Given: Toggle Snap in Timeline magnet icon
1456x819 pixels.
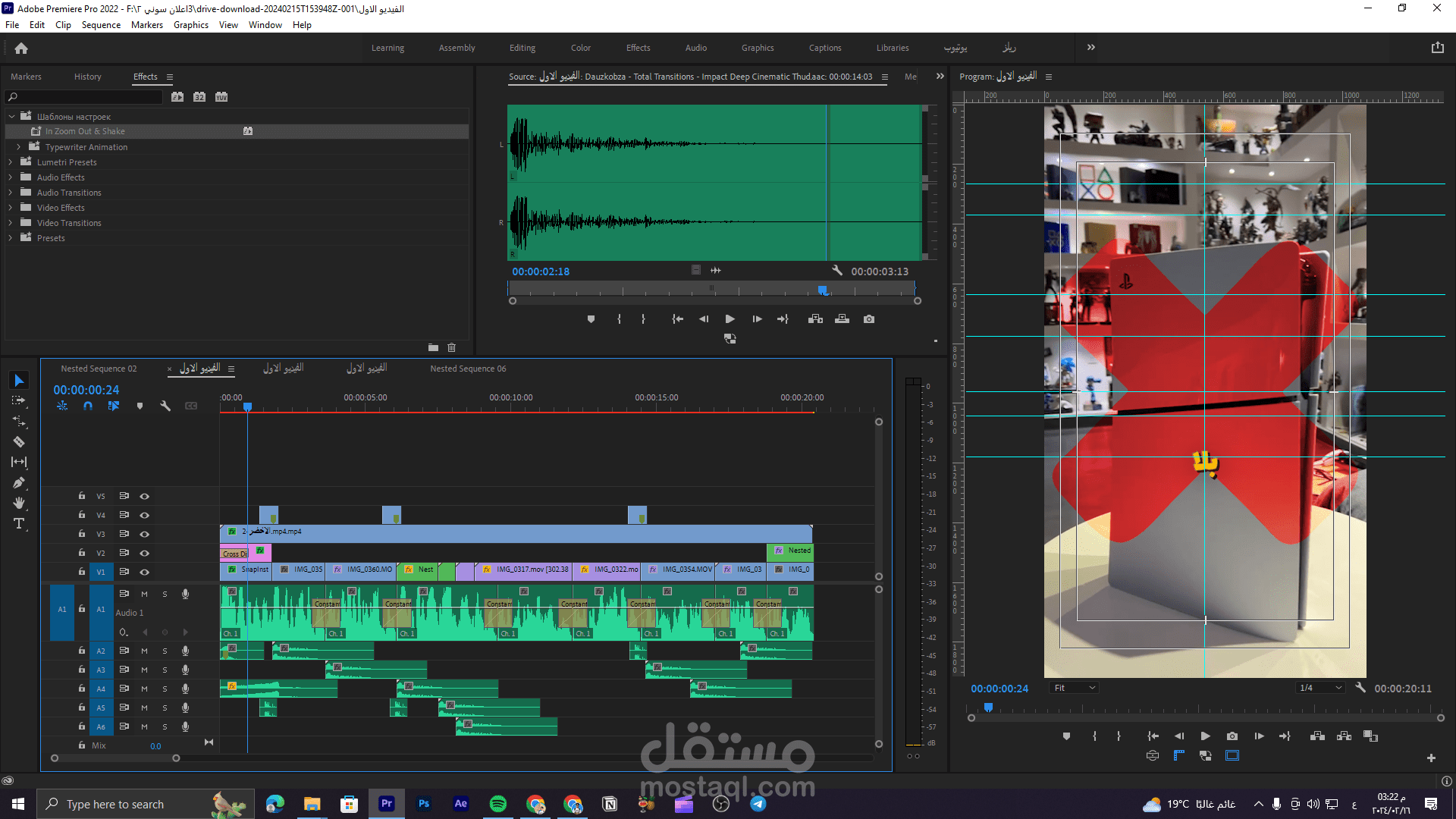Looking at the screenshot, I should (88, 406).
